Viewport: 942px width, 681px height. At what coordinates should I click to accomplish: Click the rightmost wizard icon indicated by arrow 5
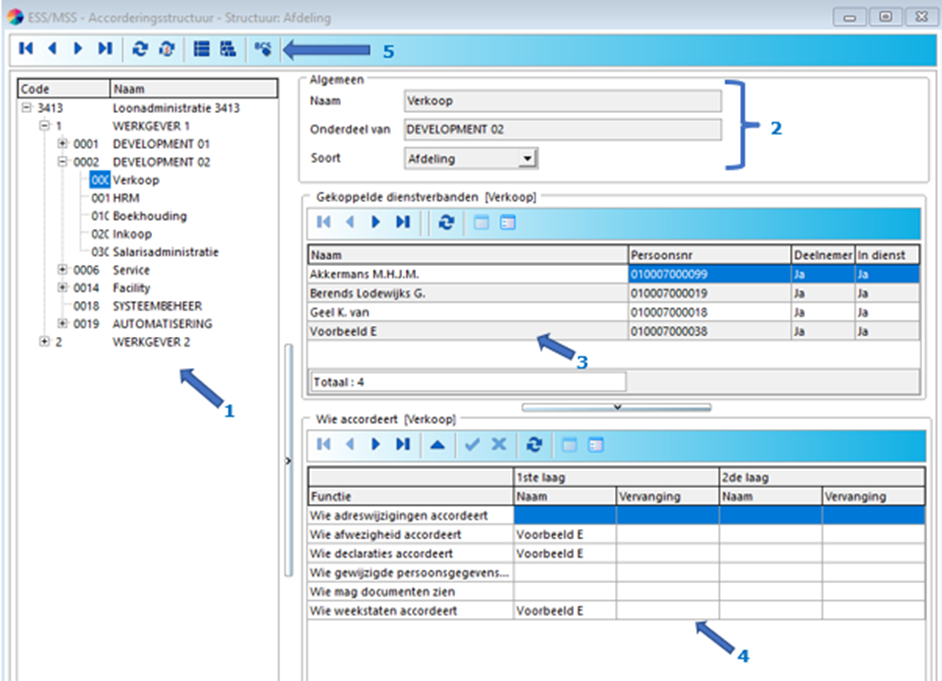pos(263,49)
